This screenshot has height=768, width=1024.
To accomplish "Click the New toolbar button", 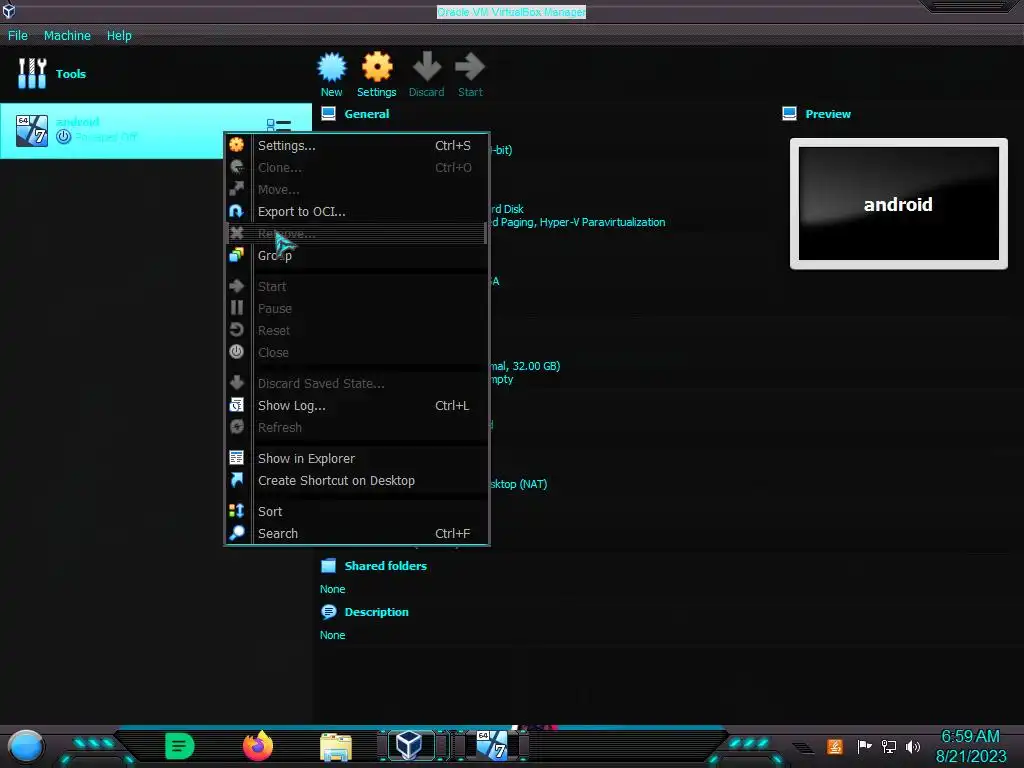I will (x=331, y=74).
